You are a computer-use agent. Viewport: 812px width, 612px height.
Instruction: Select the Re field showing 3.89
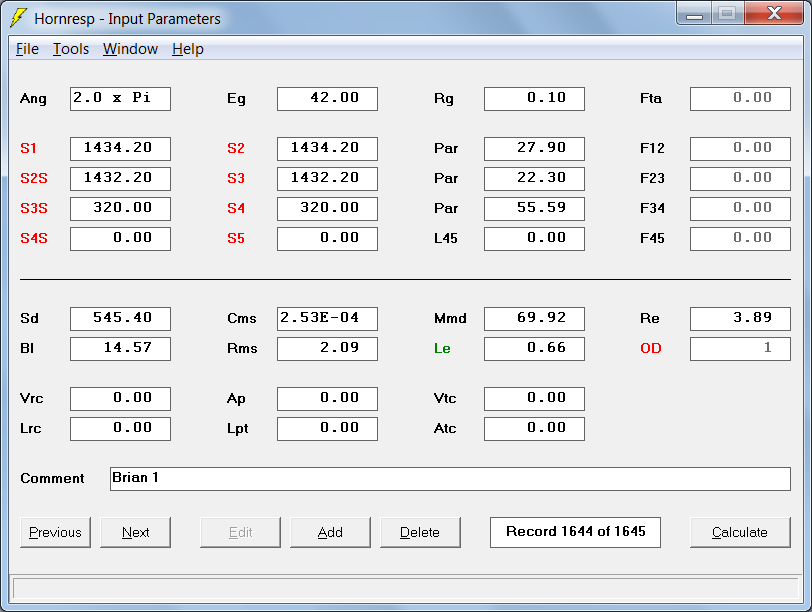click(741, 318)
